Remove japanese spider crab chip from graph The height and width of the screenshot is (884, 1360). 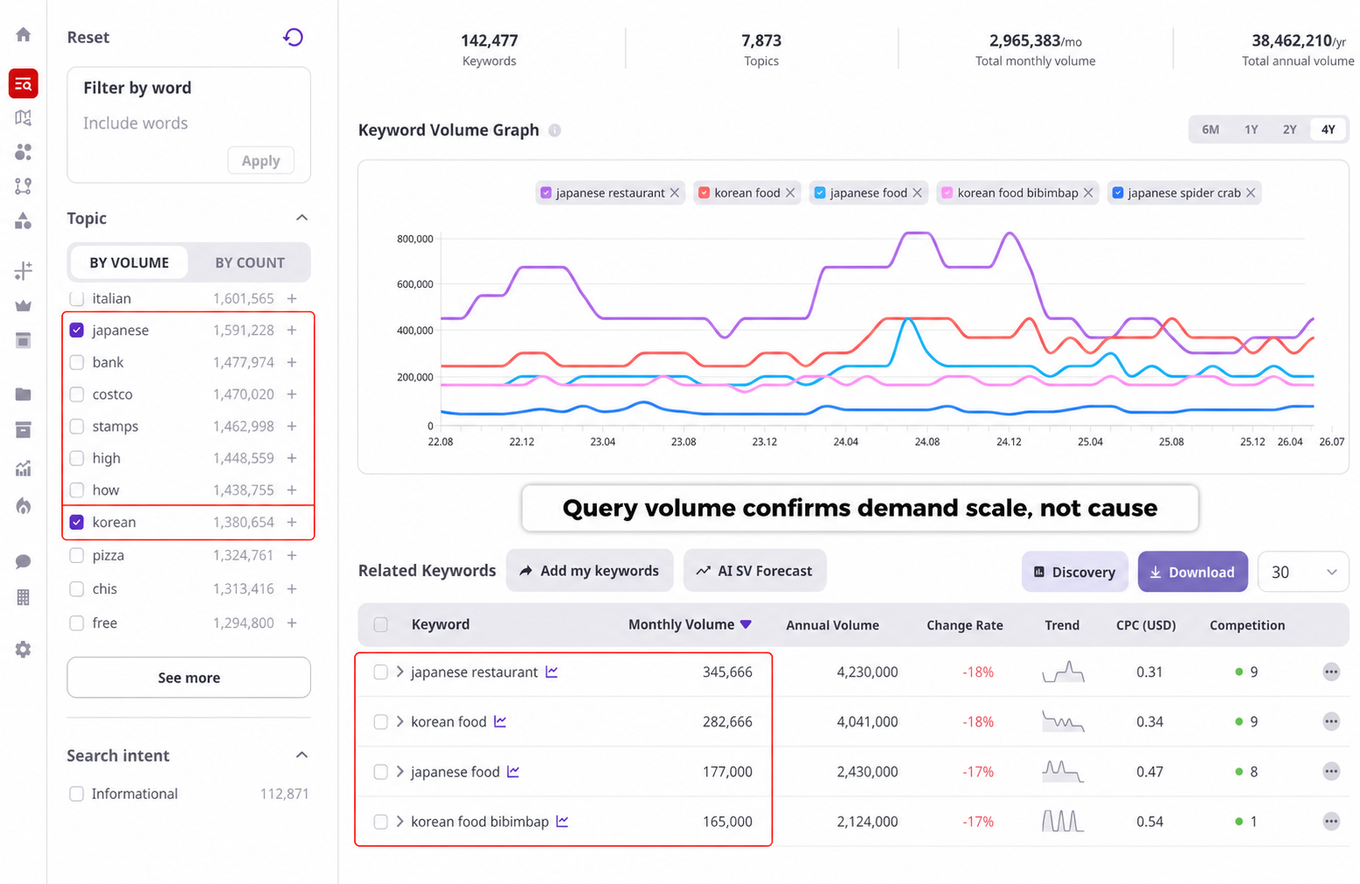click(1251, 193)
